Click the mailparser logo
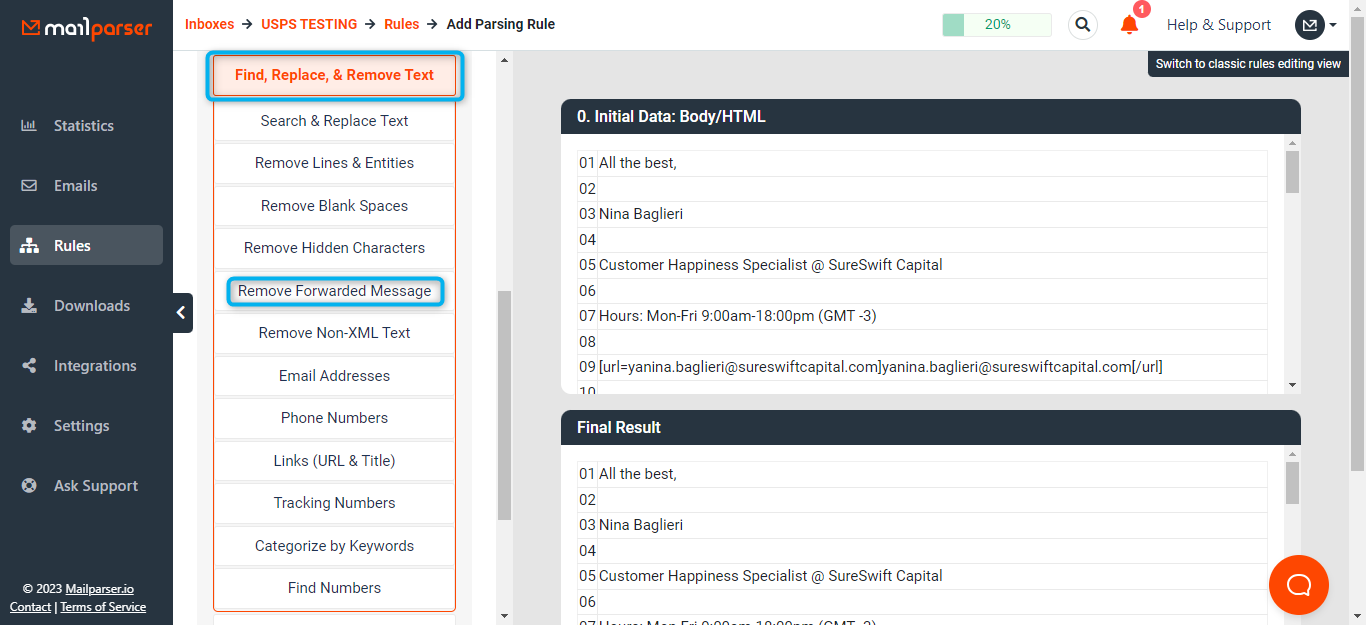The image size is (1366, 625). [84, 29]
